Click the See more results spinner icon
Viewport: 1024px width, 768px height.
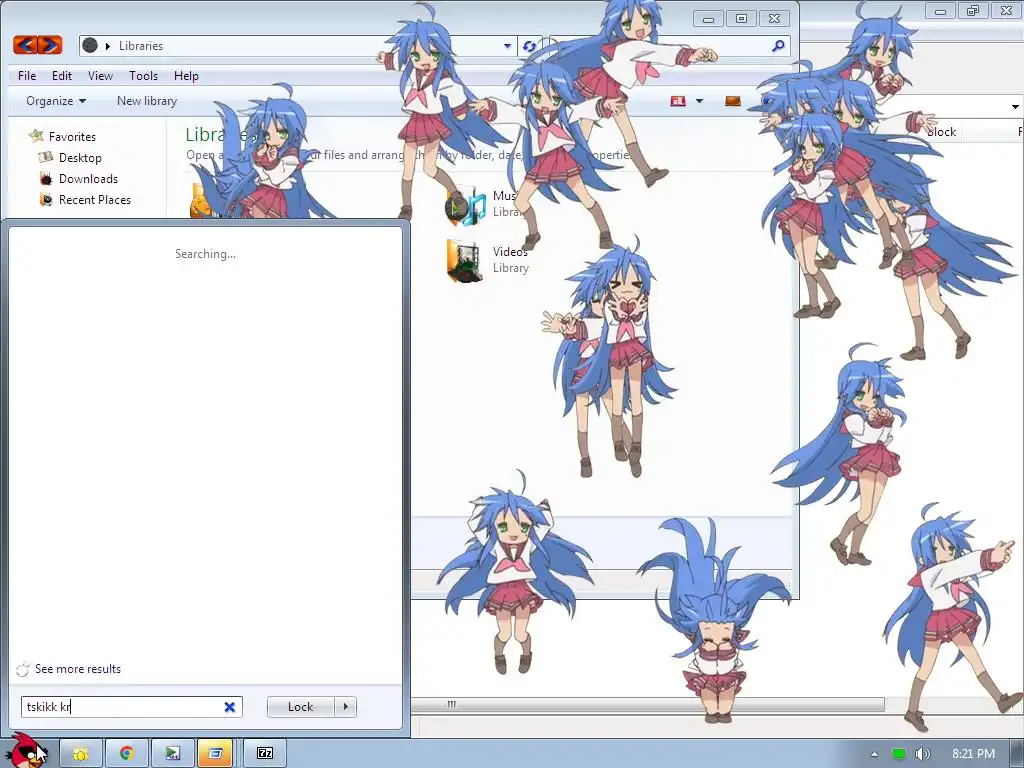point(23,669)
